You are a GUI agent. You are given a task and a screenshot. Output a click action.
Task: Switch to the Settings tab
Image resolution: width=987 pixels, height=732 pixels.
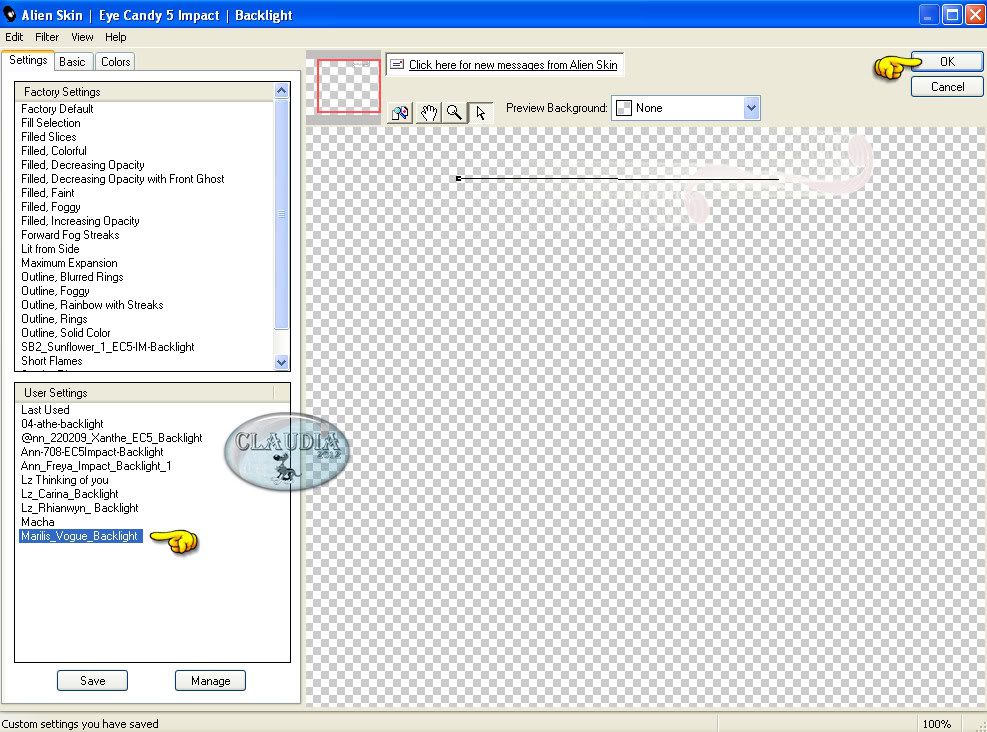pos(28,60)
